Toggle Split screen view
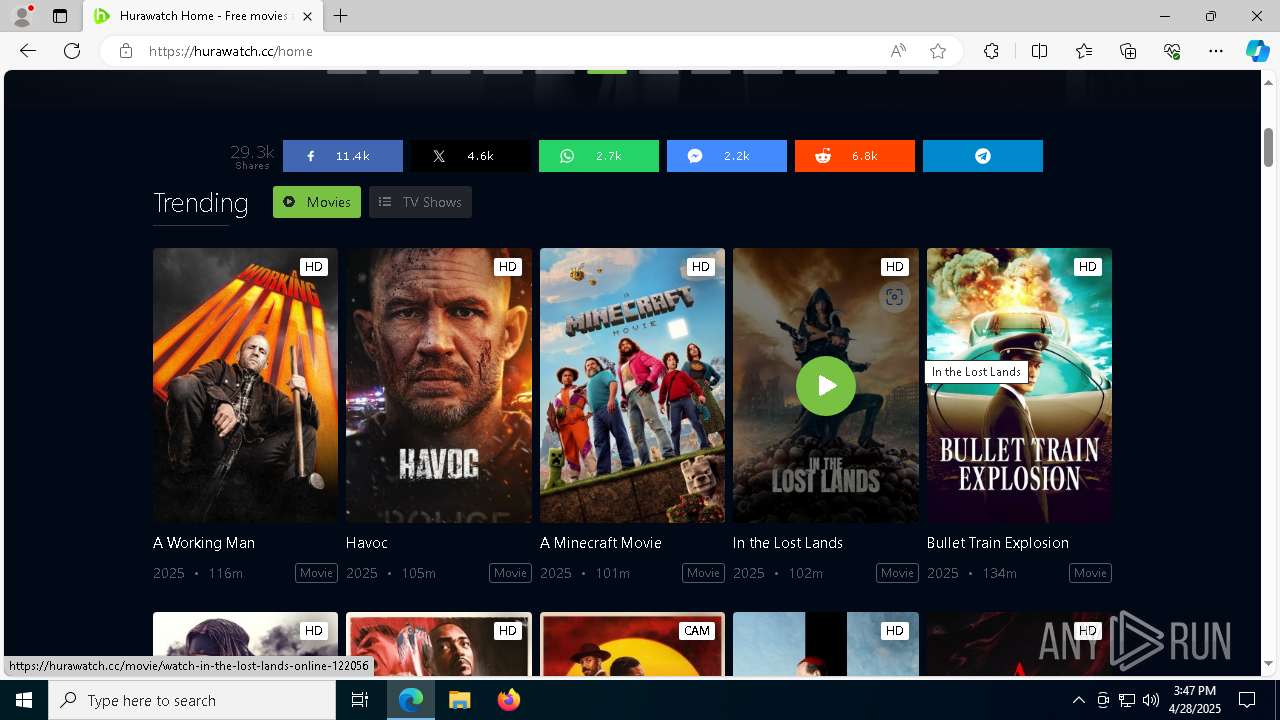 coord(1039,51)
